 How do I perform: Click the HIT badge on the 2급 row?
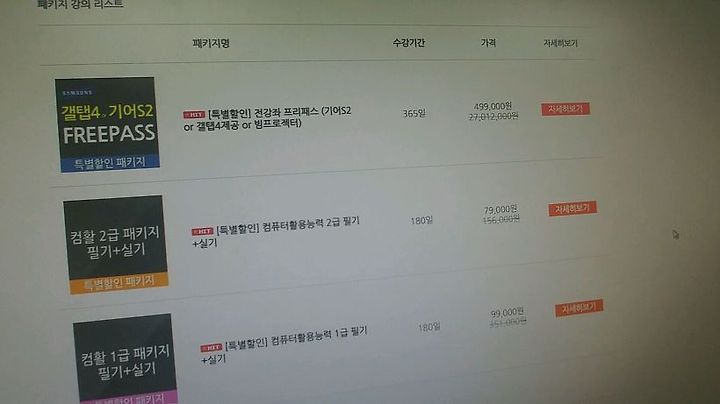(202, 231)
